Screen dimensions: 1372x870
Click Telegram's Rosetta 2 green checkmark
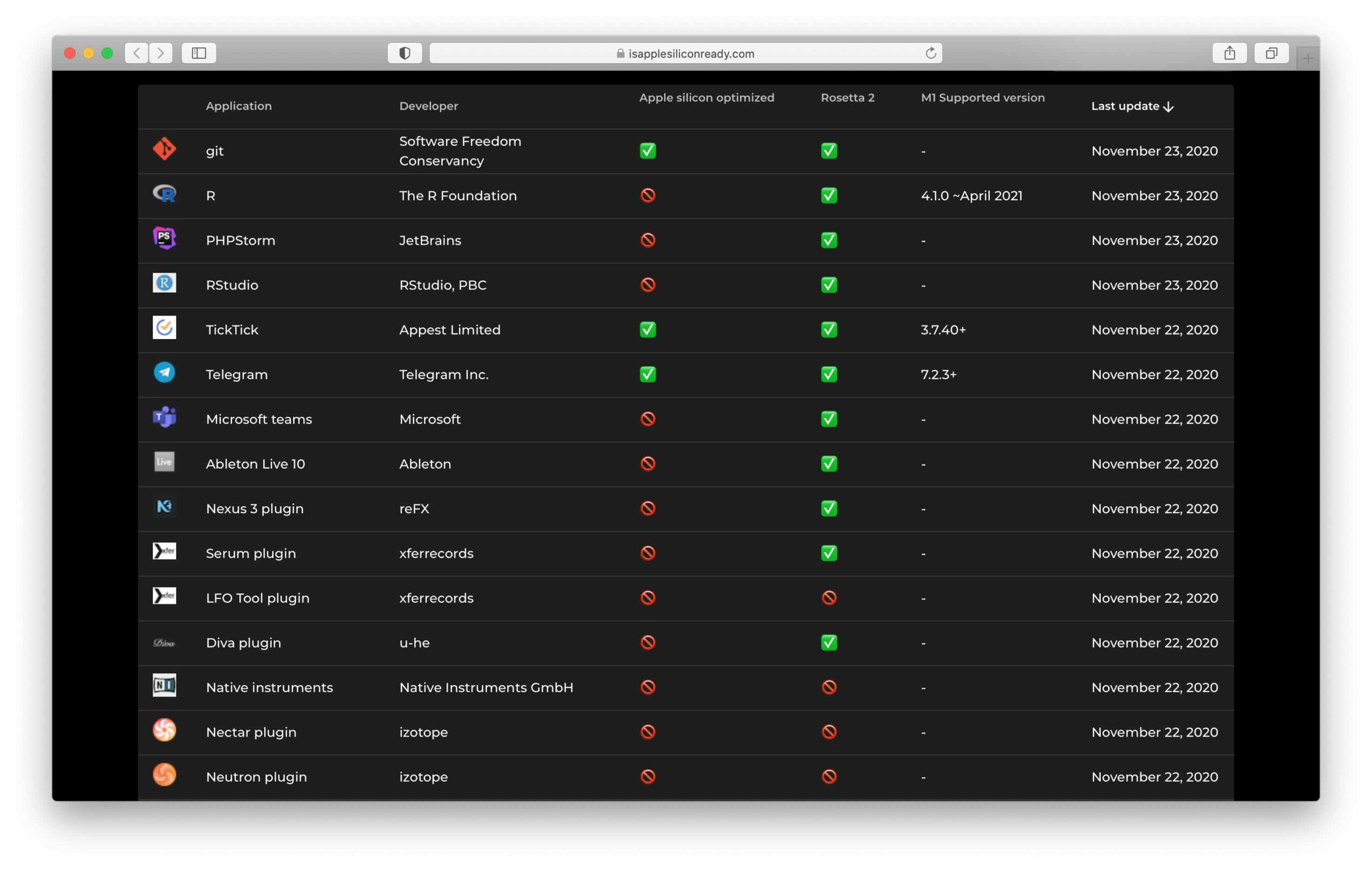[829, 374]
